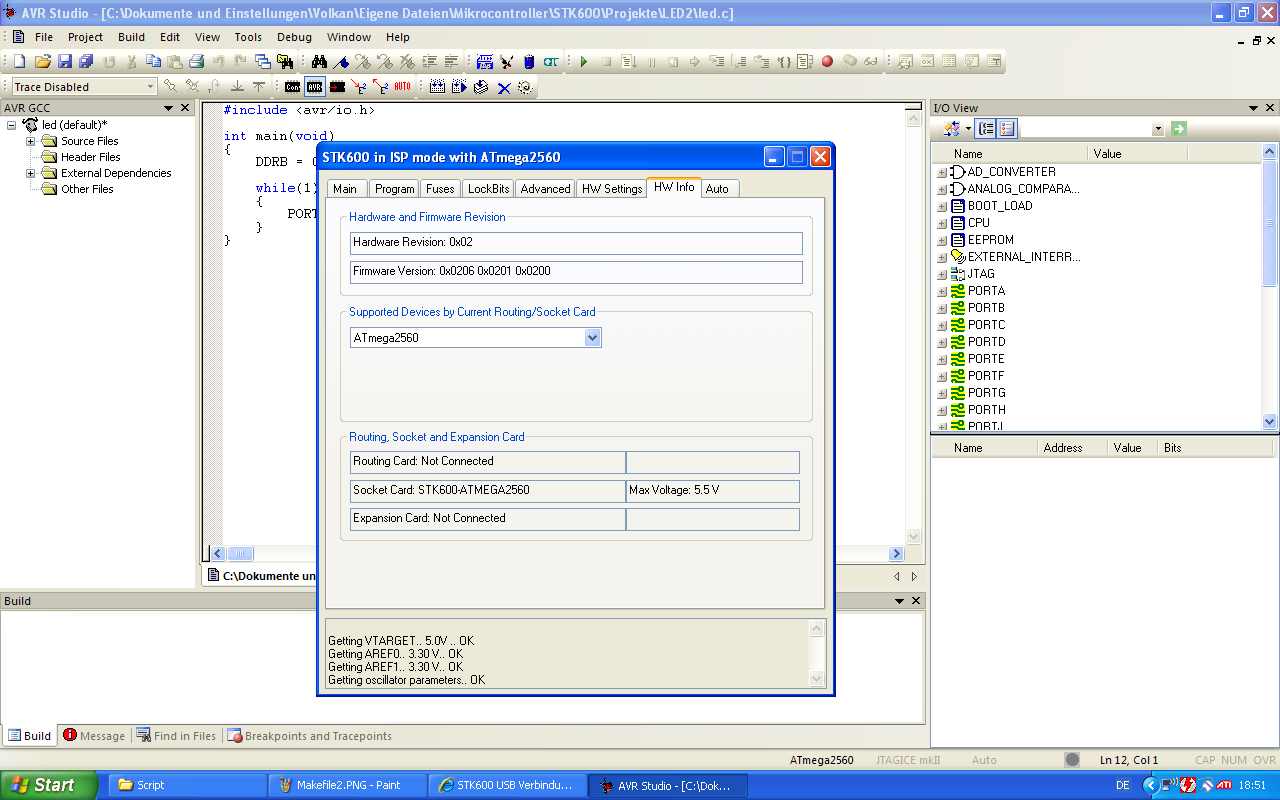Click the tree view icon in I/O View toolbar
Viewport: 1280px width, 800px height.
[x=986, y=128]
